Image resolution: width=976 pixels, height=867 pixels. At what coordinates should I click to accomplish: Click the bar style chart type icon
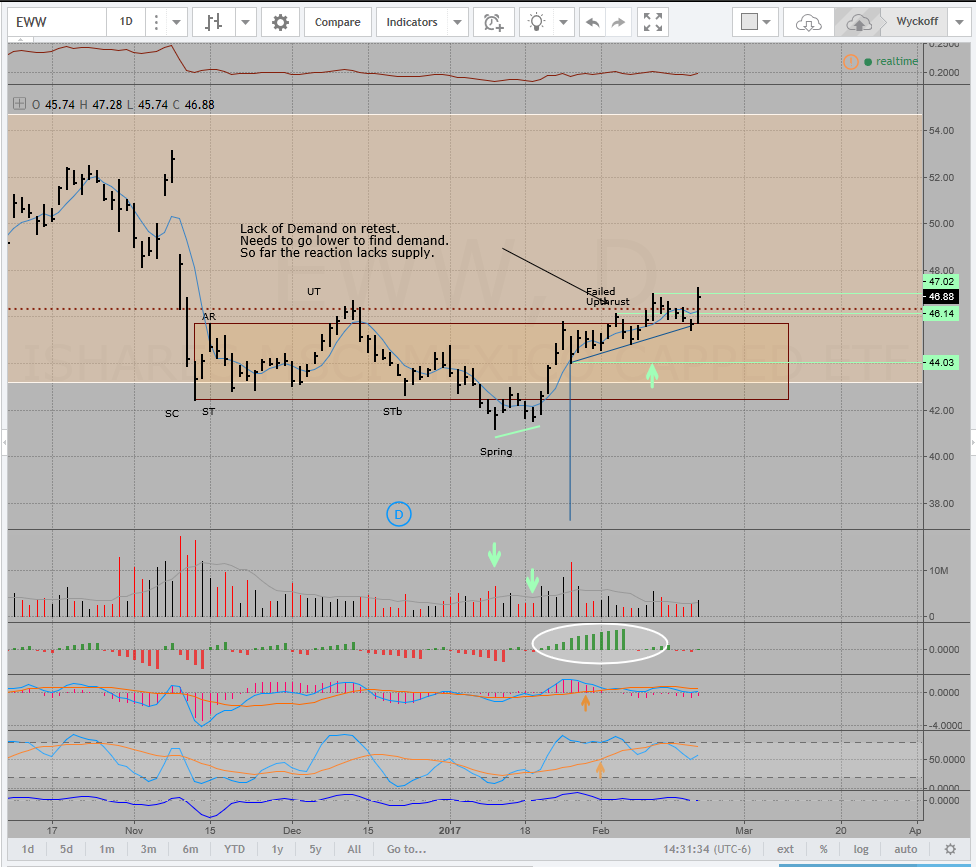point(212,22)
